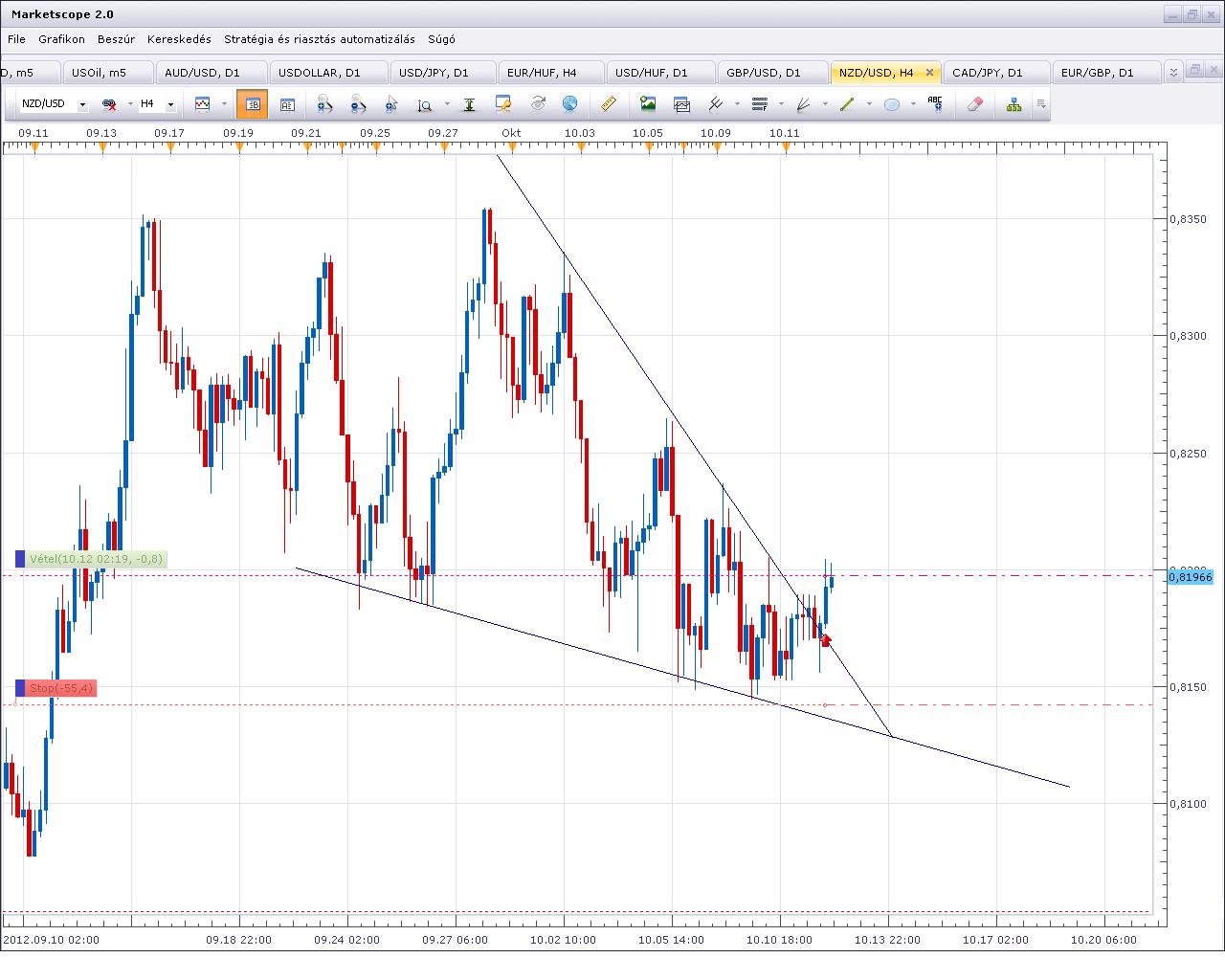Restore the inner chart window
The height and width of the screenshot is (980, 1225).
pos(1195,70)
